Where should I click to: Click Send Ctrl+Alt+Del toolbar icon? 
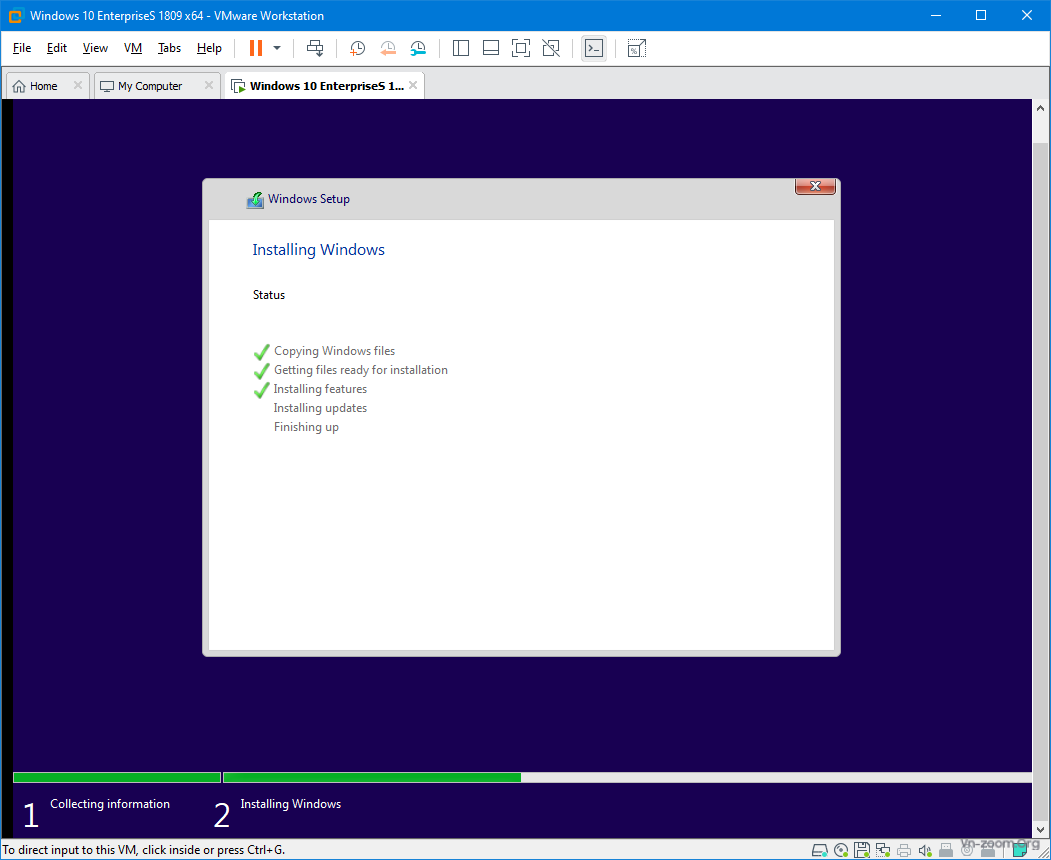click(315, 48)
